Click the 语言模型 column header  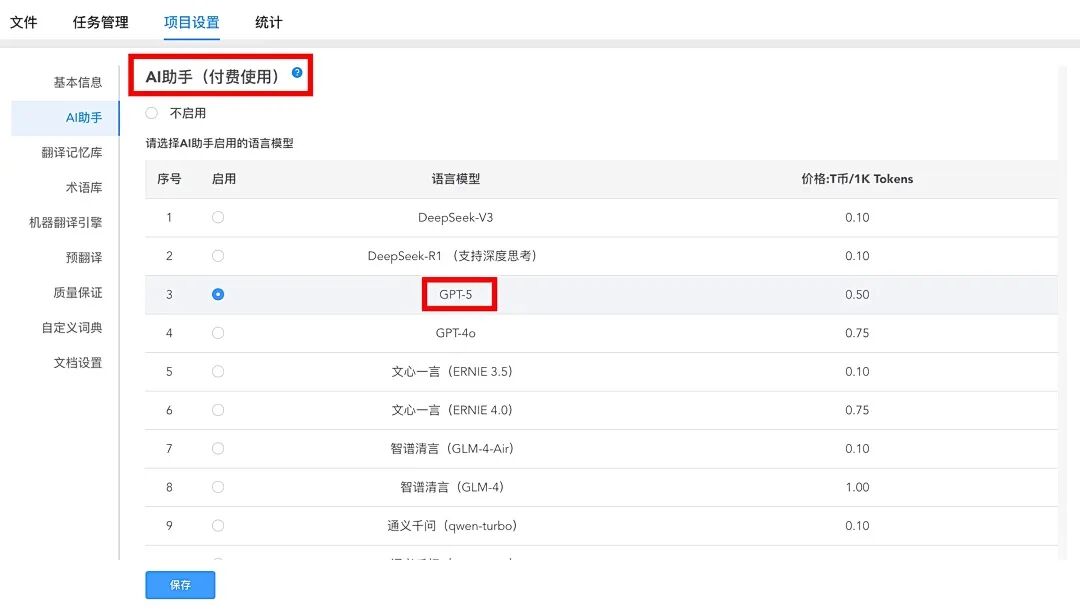456,179
